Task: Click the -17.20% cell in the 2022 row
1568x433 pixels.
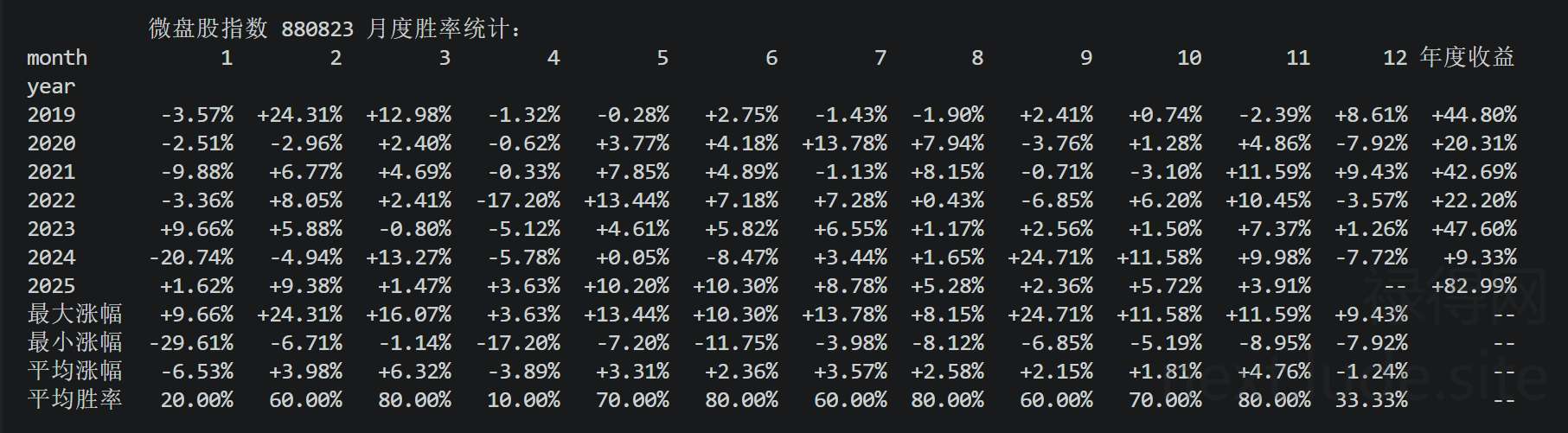Action: click(x=518, y=201)
